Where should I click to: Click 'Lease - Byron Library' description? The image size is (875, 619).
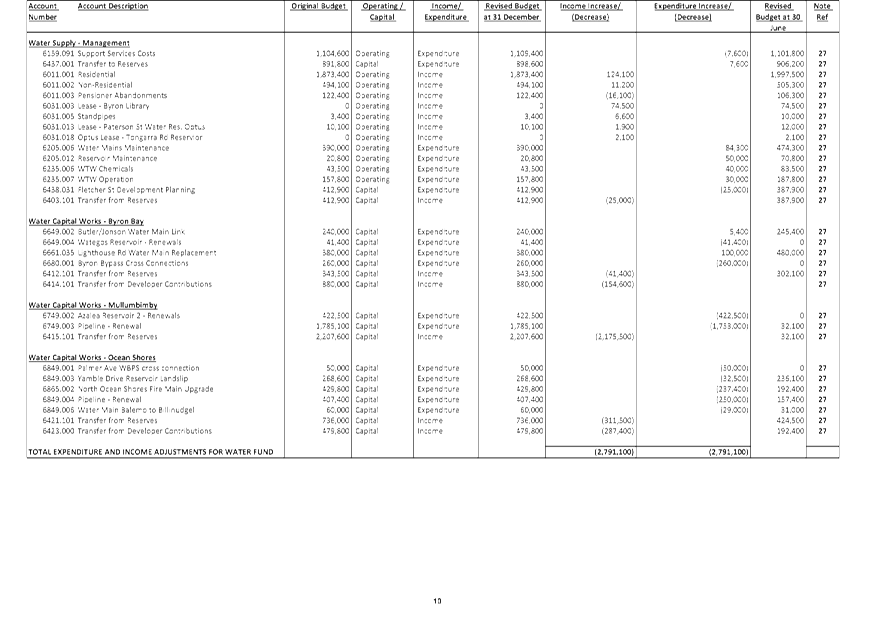point(113,106)
